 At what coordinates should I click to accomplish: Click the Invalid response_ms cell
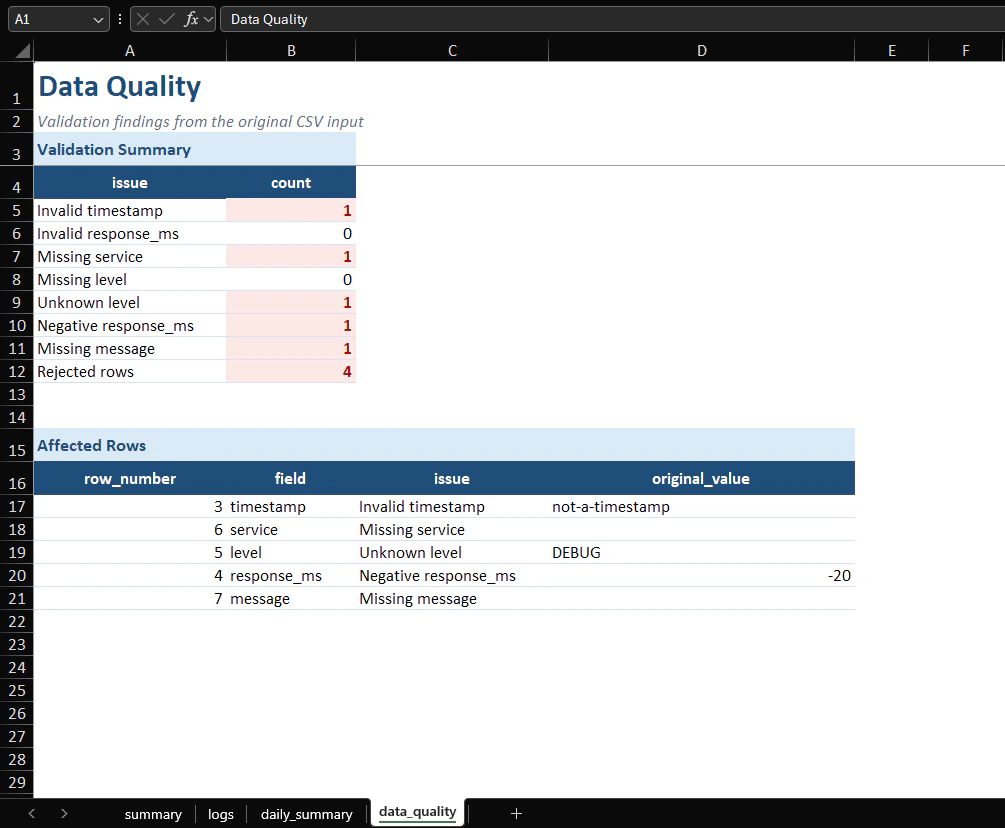[129, 233]
